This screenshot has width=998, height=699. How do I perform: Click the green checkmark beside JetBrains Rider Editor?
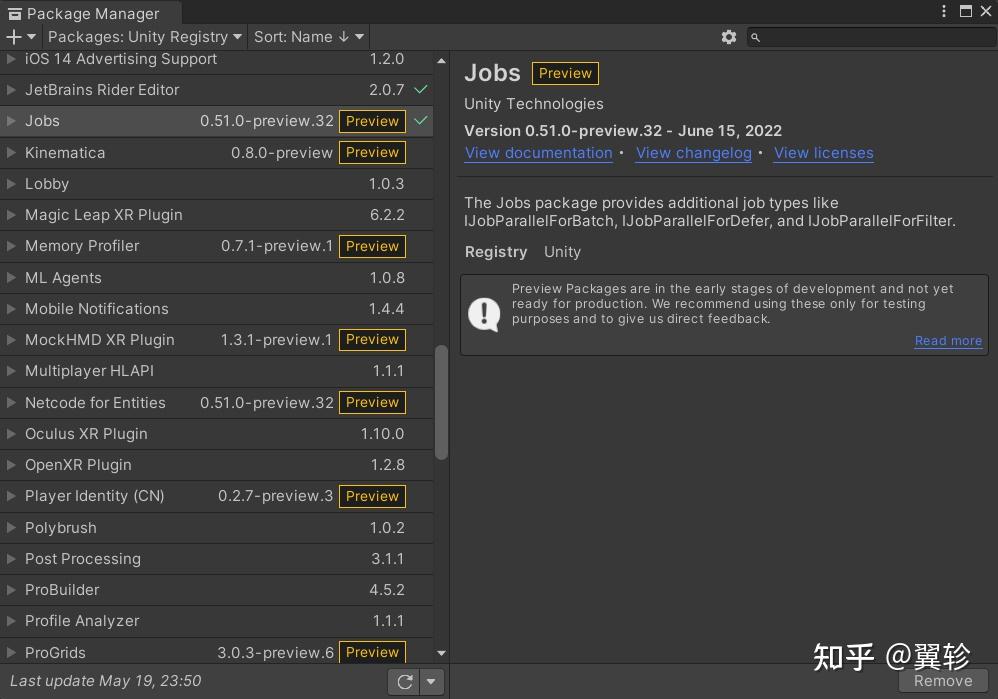420,89
